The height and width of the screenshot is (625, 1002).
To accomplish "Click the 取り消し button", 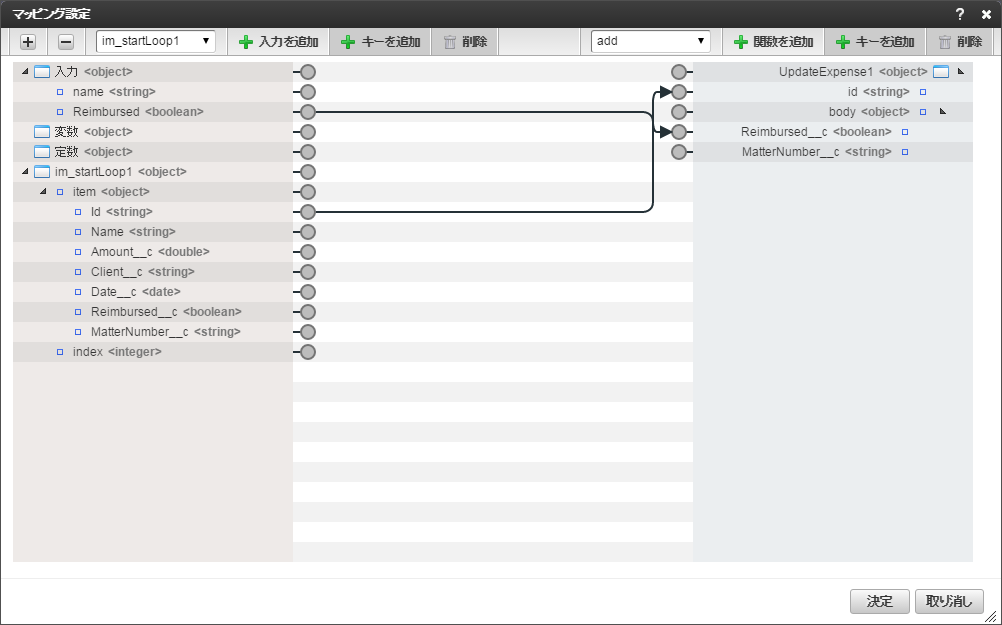I will pos(949,601).
